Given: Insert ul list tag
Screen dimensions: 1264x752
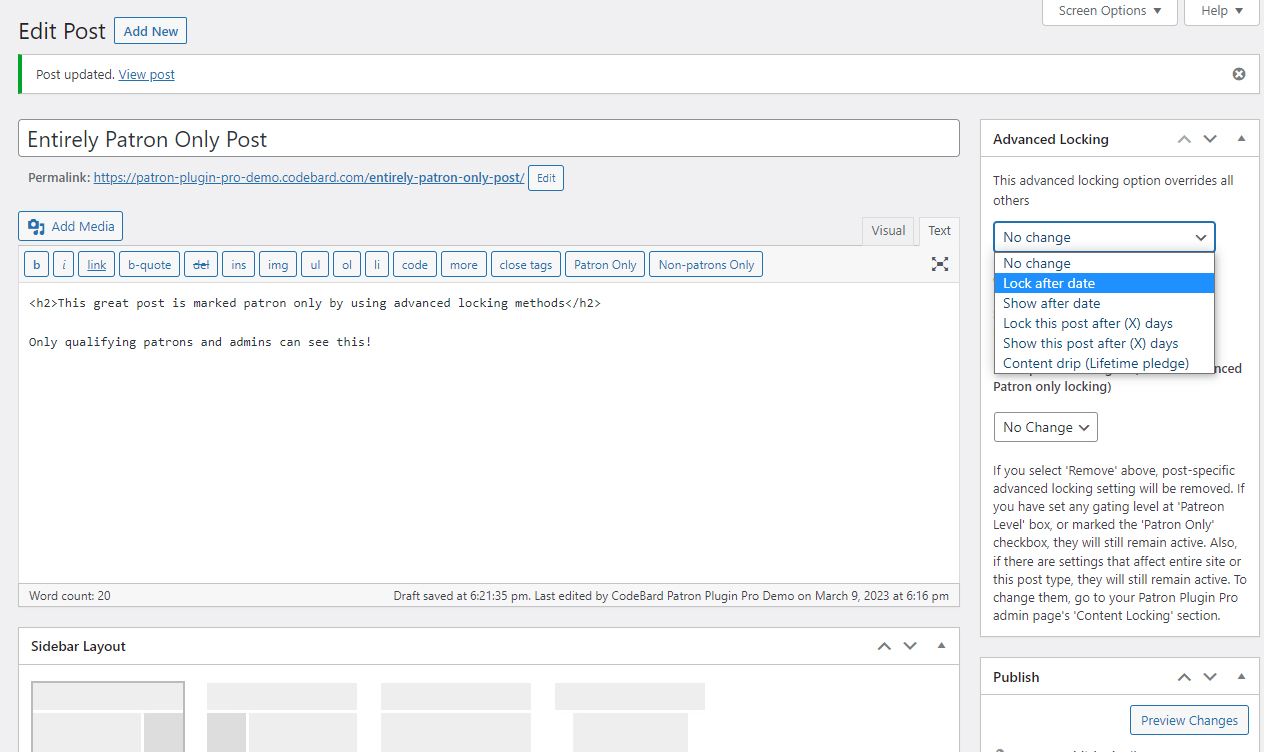Looking at the screenshot, I should click(315, 265).
